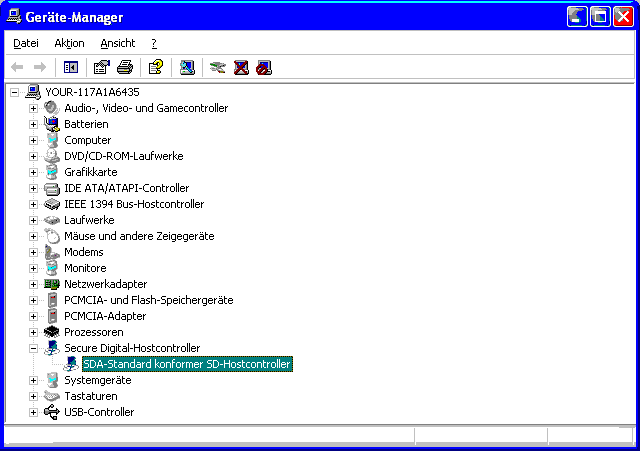This screenshot has height=451, width=640.
Task: Expand PCMCIA- und Flash-Speichergeräte node
Action: tap(33, 300)
